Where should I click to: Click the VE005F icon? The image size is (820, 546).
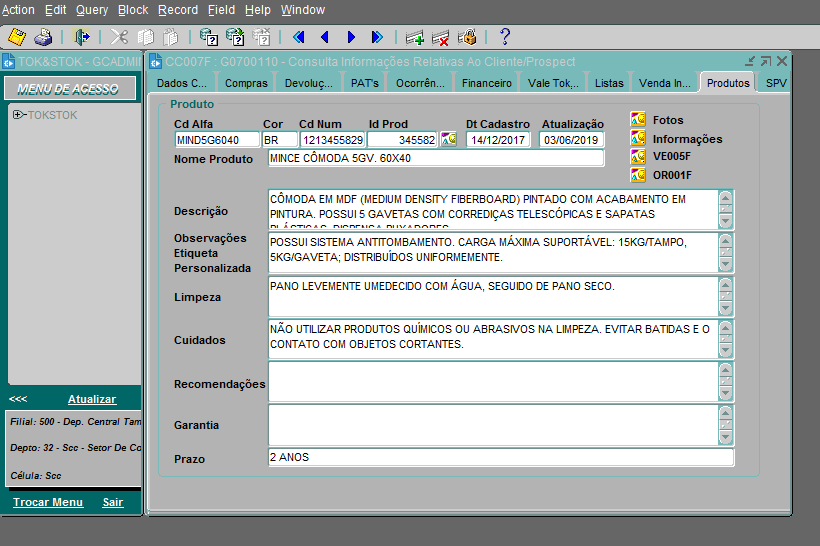click(638, 156)
